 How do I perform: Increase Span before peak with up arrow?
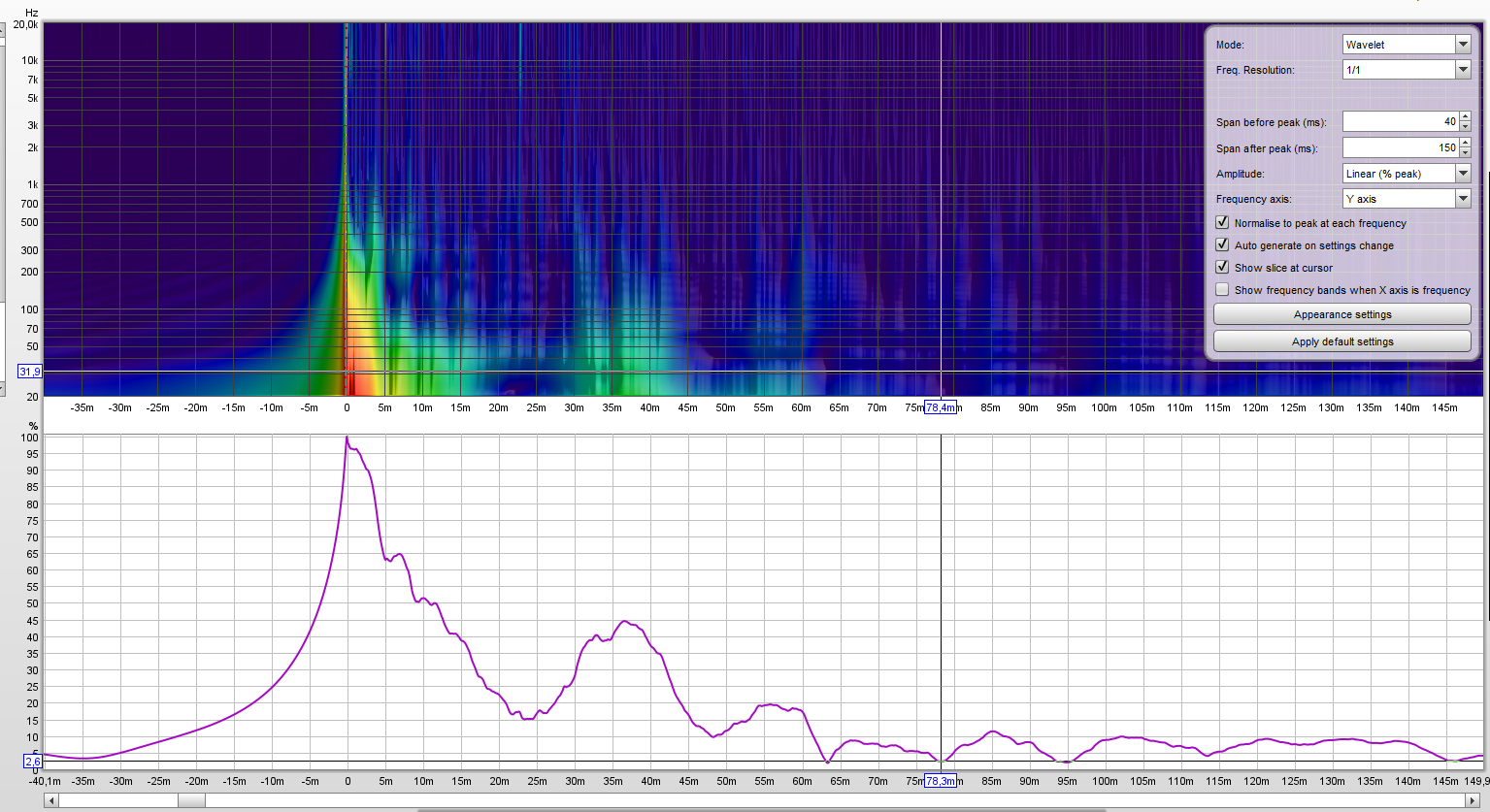[1466, 117]
